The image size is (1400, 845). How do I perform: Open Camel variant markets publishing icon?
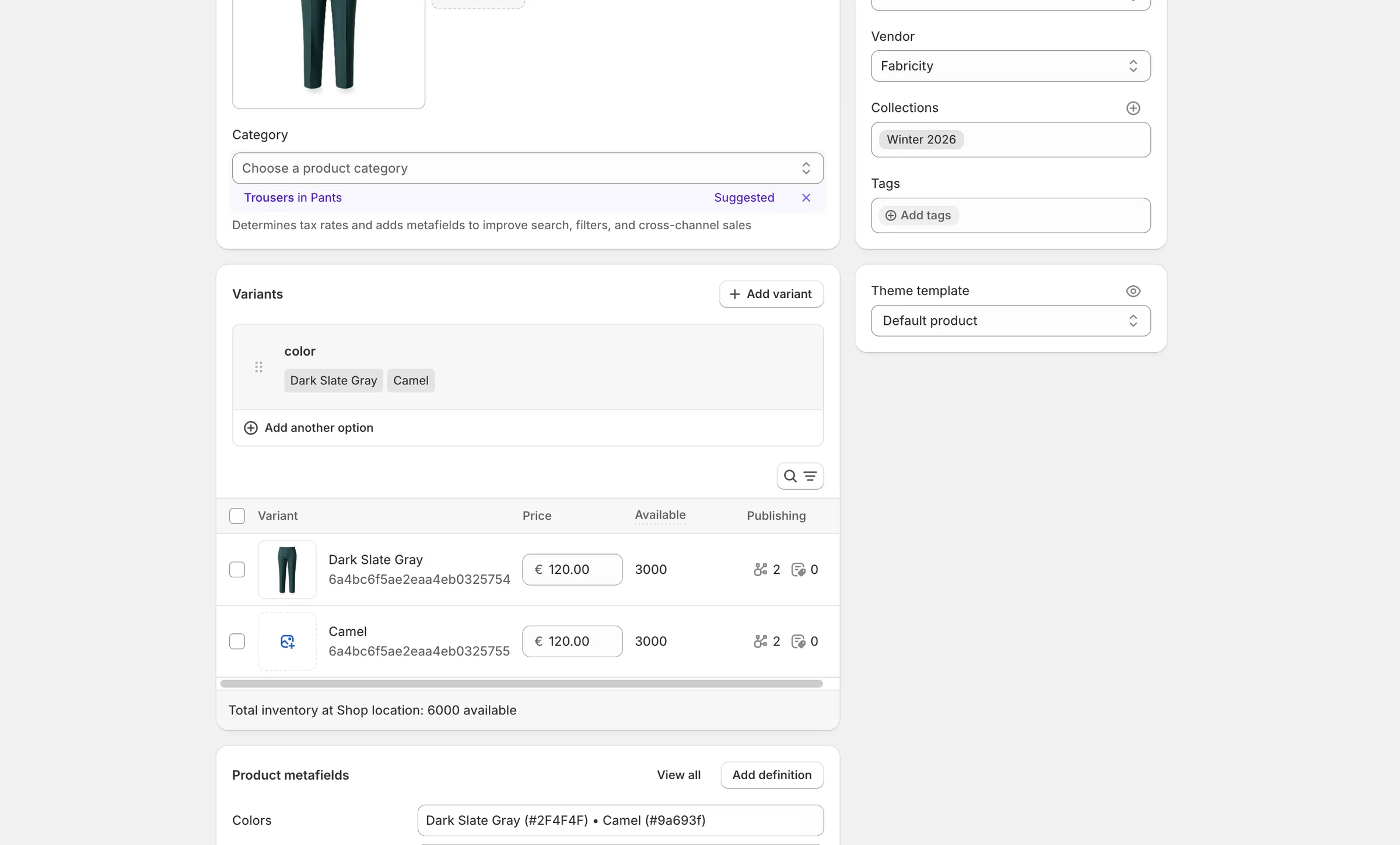click(x=760, y=641)
